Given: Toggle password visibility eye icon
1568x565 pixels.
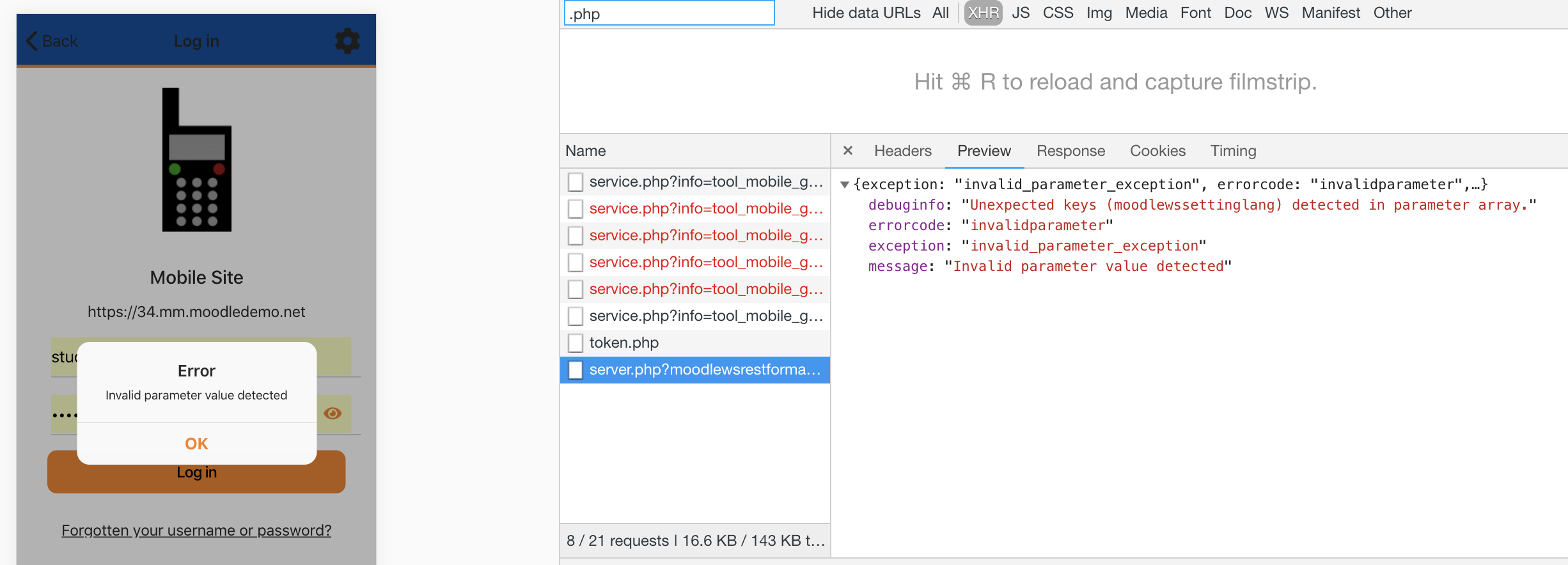Looking at the screenshot, I should tap(333, 414).
